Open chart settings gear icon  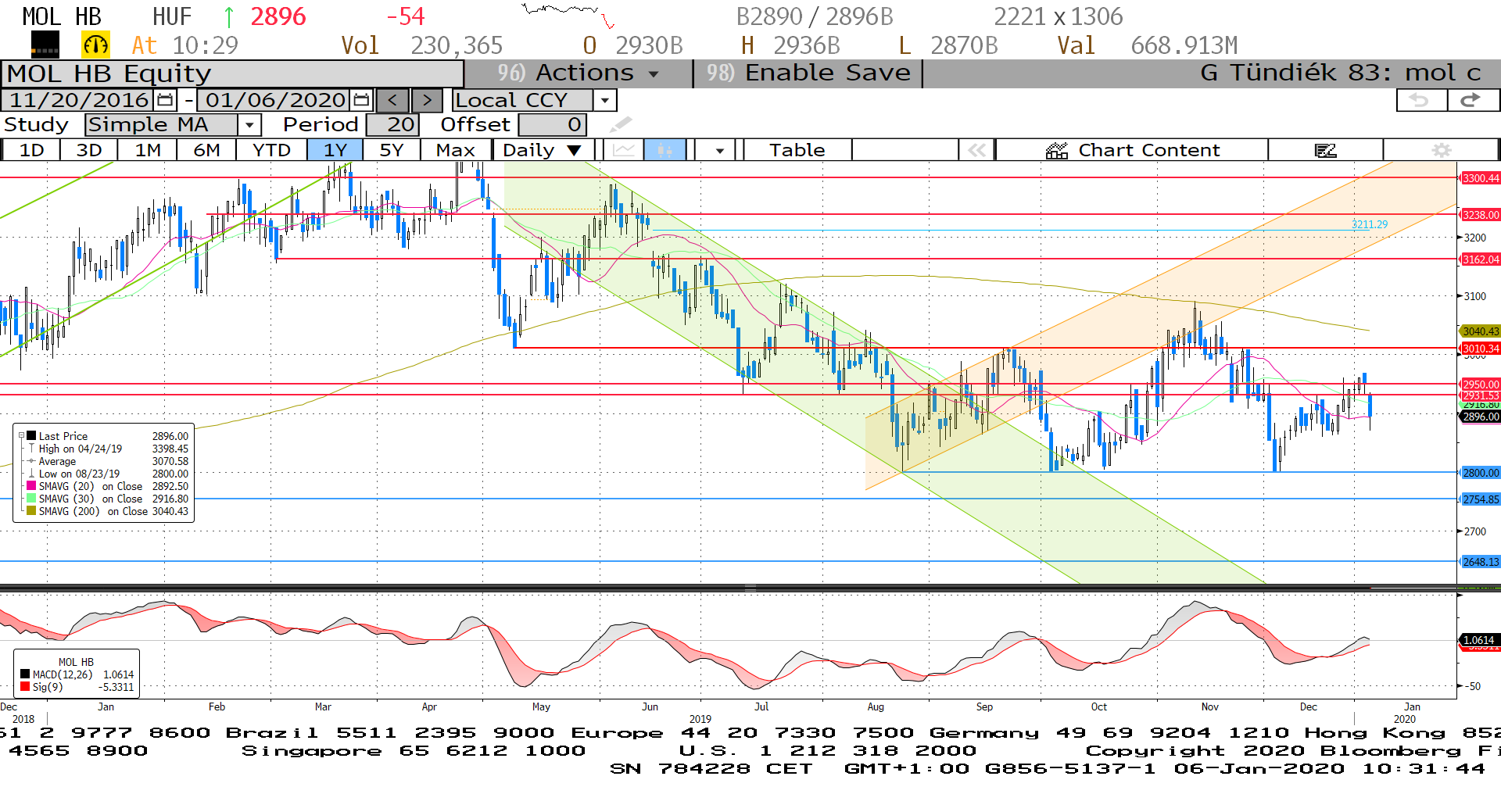[x=1442, y=150]
